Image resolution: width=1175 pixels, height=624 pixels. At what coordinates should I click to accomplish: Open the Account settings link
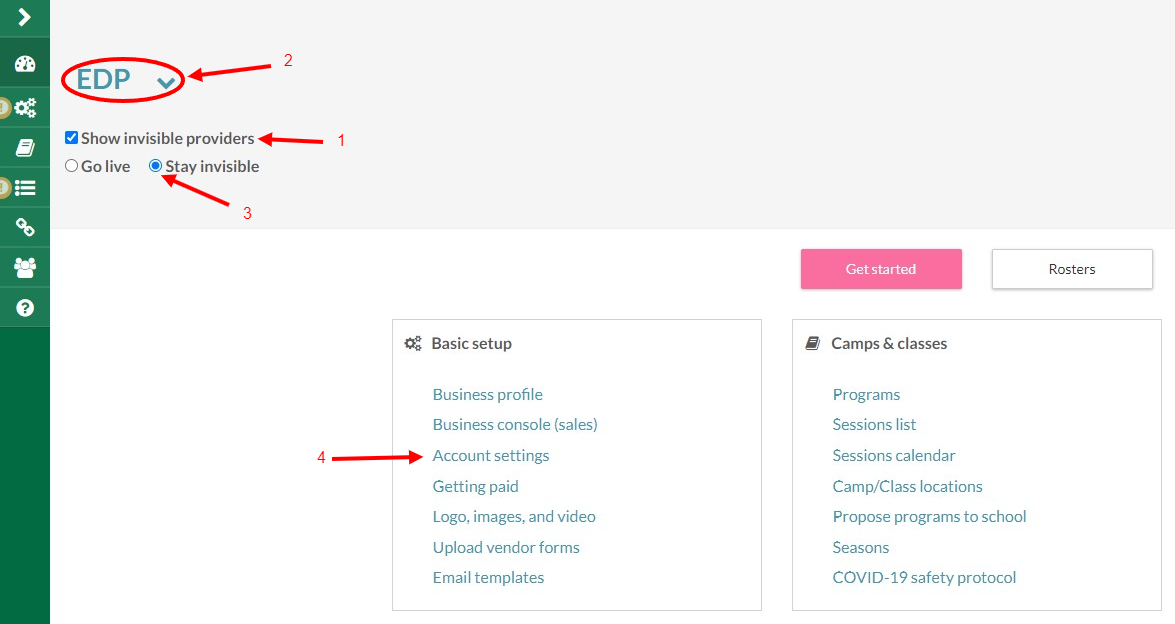point(491,455)
